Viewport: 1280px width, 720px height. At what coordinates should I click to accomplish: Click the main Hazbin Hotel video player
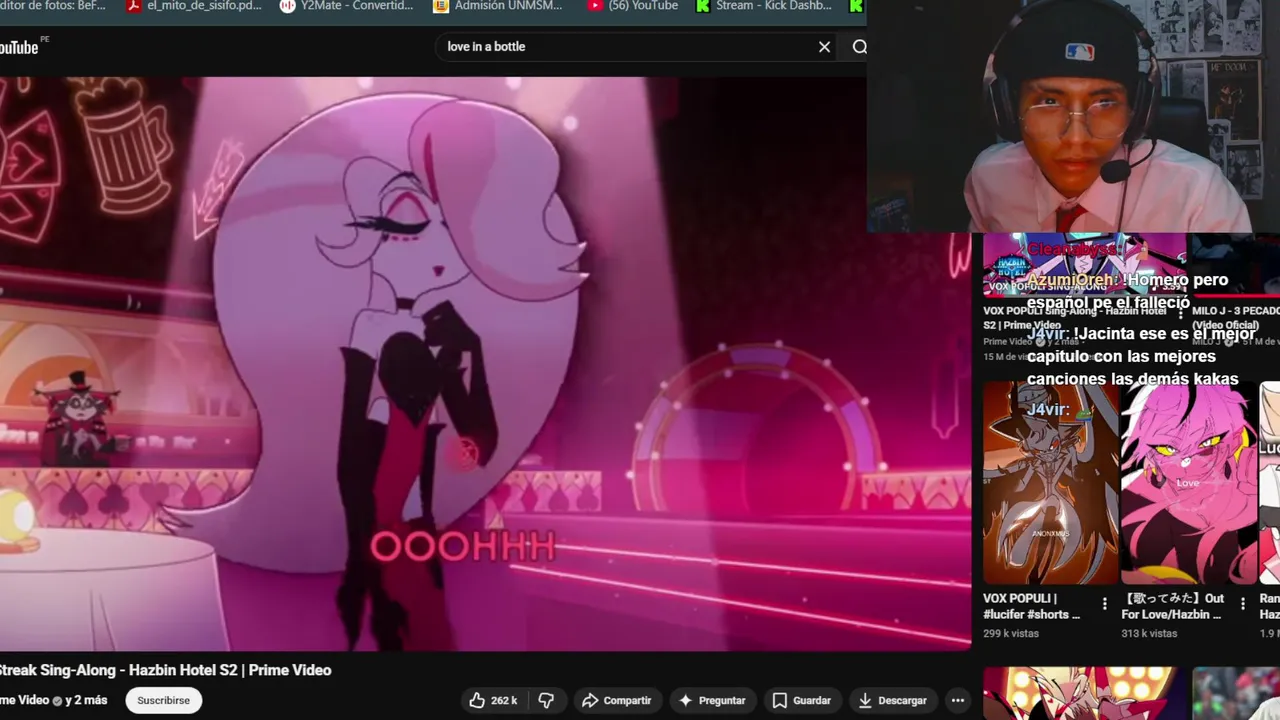pyautogui.click(x=485, y=364)
